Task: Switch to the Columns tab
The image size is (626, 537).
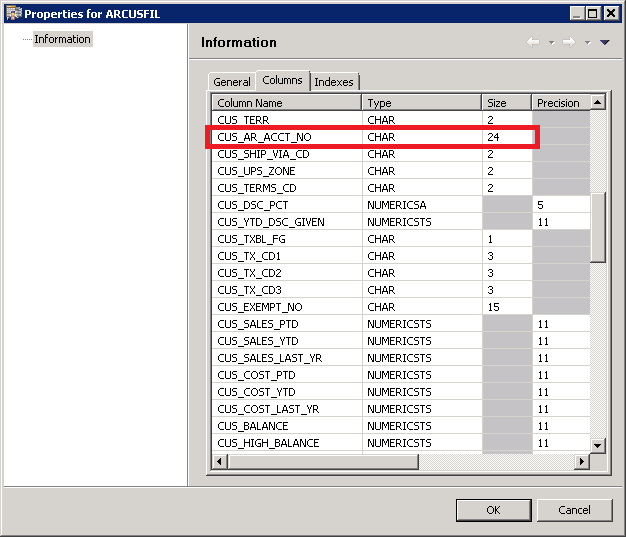Action: point(282,80)
